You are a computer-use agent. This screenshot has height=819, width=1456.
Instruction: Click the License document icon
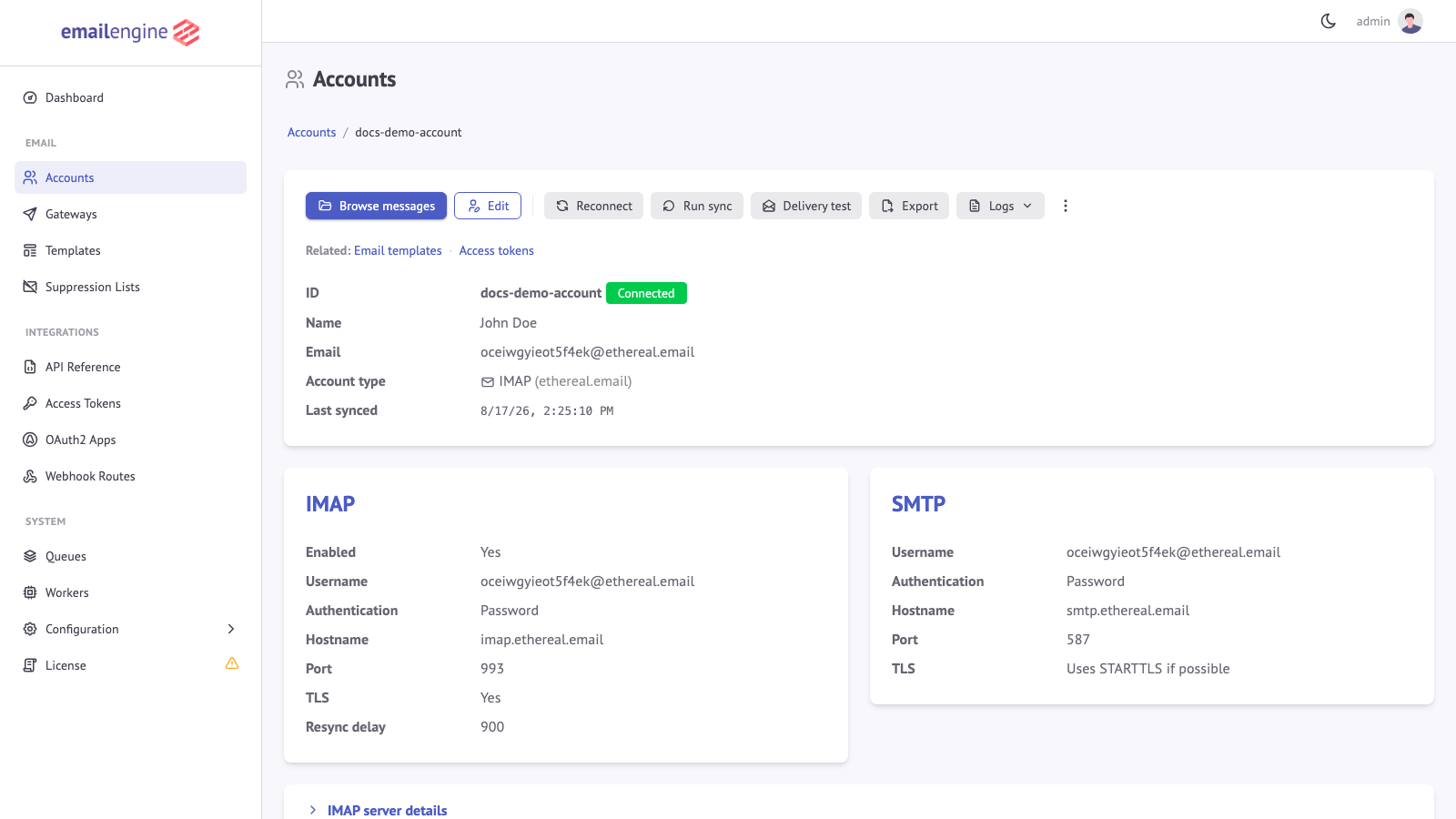tap(30, 665)
